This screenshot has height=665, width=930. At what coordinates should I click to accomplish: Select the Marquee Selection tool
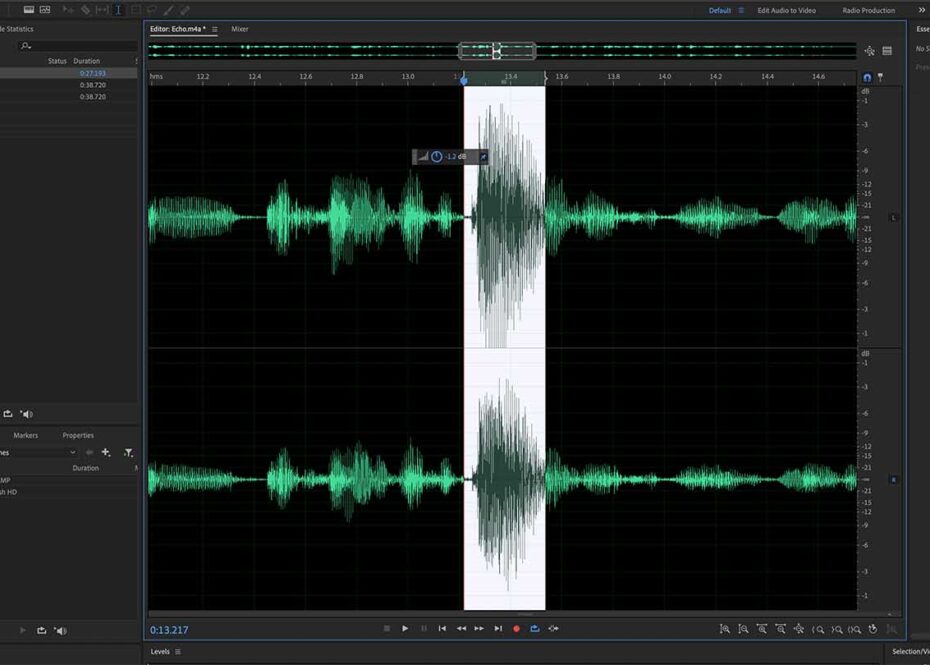136,10
